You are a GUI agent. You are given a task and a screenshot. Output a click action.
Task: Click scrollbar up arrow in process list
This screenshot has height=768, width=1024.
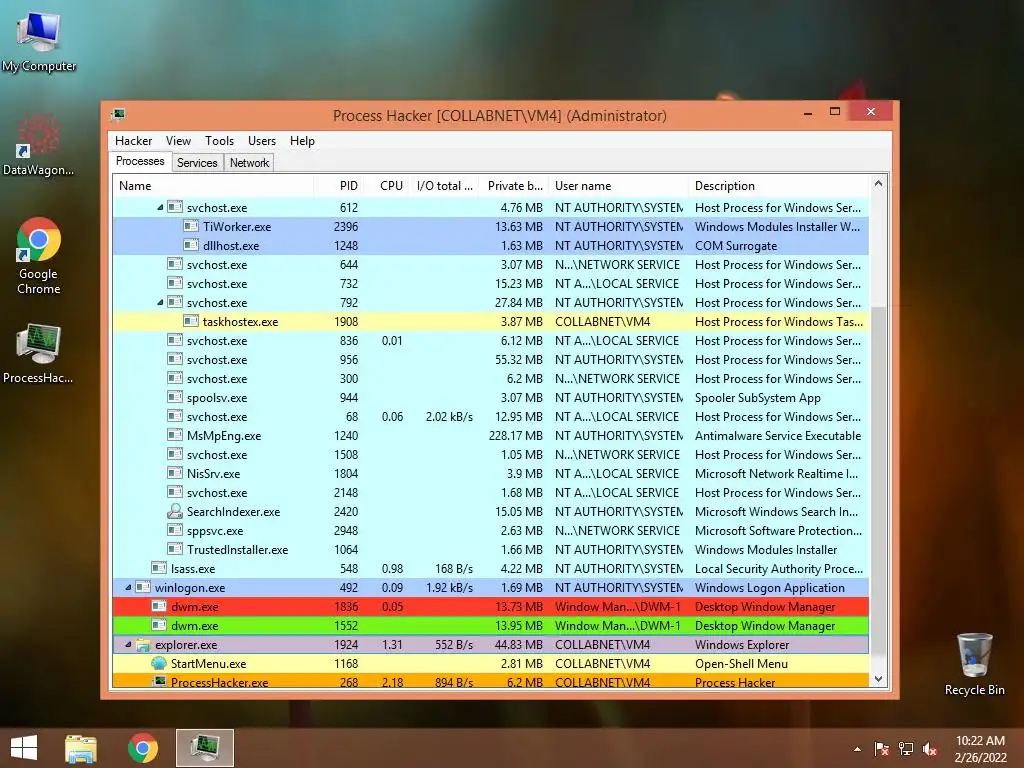878,184
